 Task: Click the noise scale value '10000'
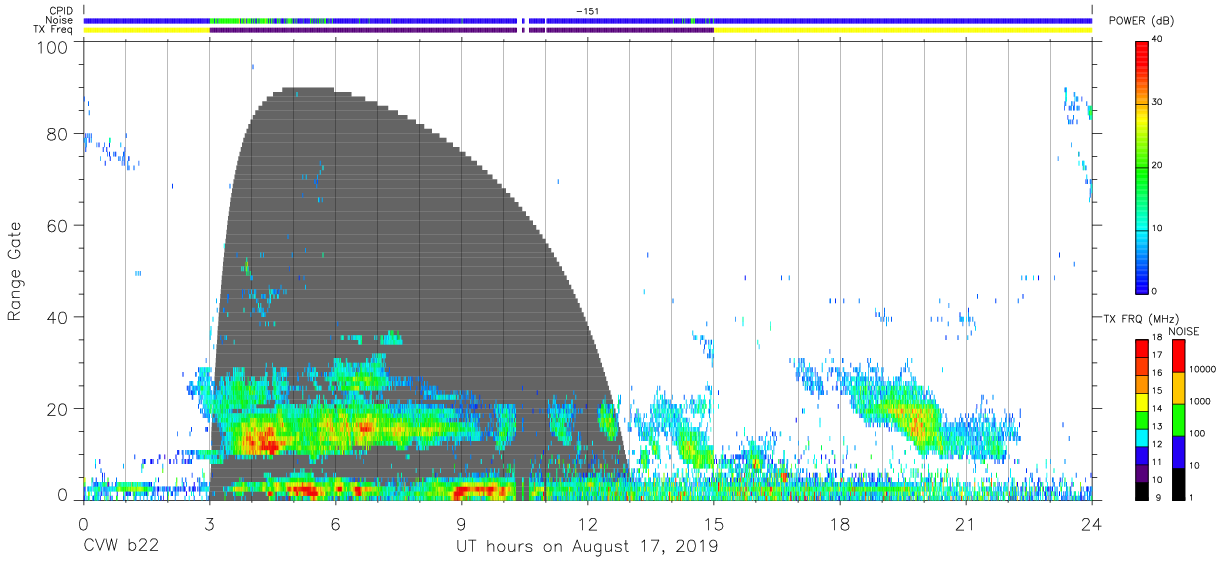[1201, 369]
